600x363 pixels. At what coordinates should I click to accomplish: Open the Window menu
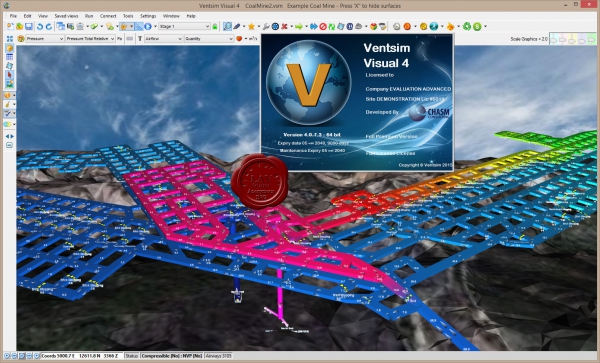171,16
